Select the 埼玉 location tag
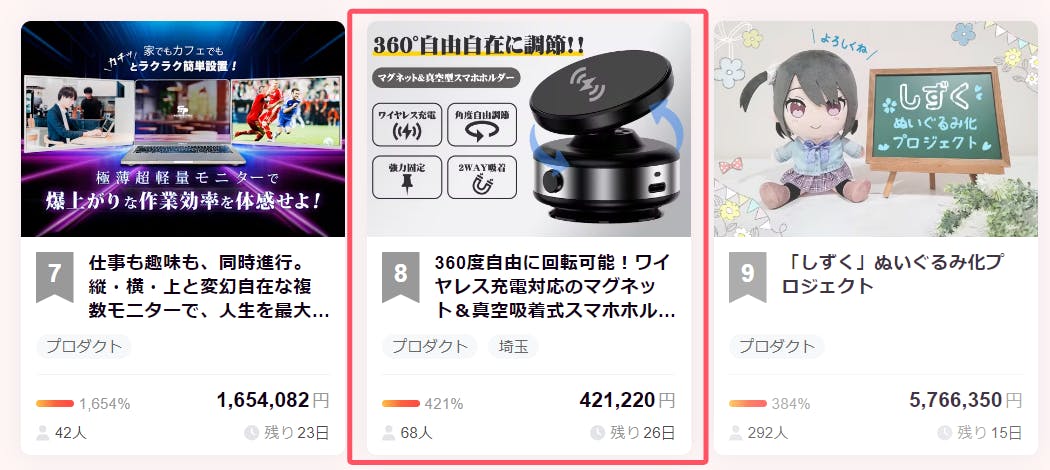 pyautogui.click(x=513, y=347)
